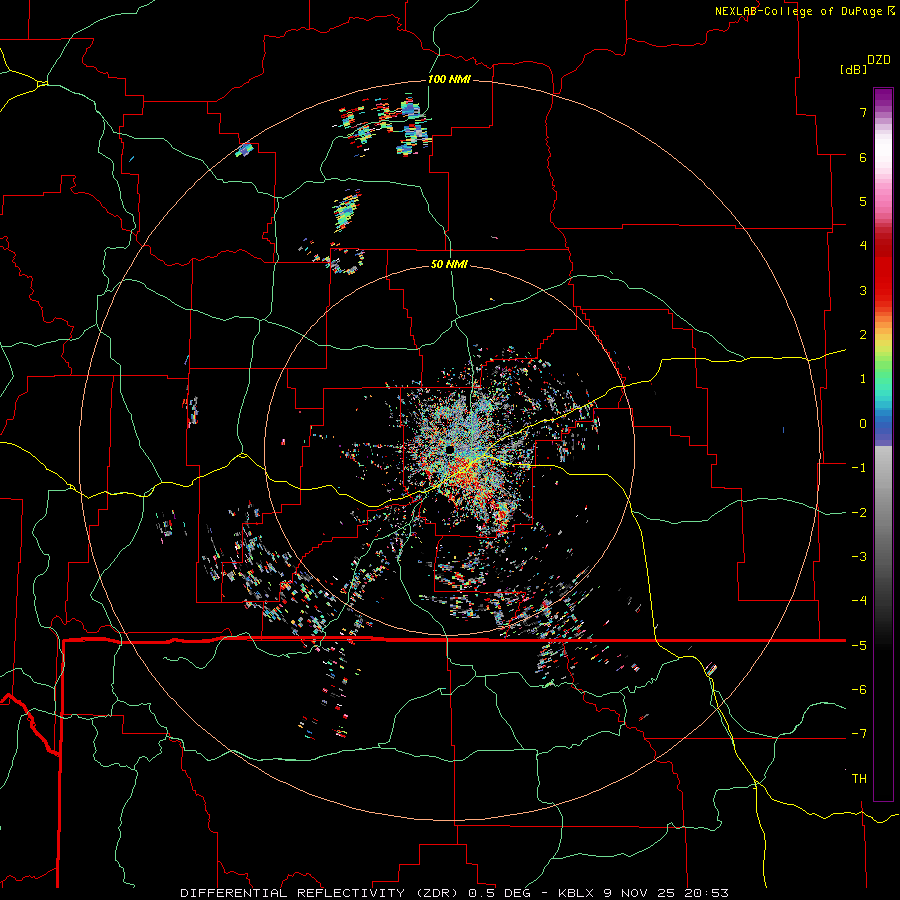Click the -2 scale label
900x900 pixels.
click(859, 512)
